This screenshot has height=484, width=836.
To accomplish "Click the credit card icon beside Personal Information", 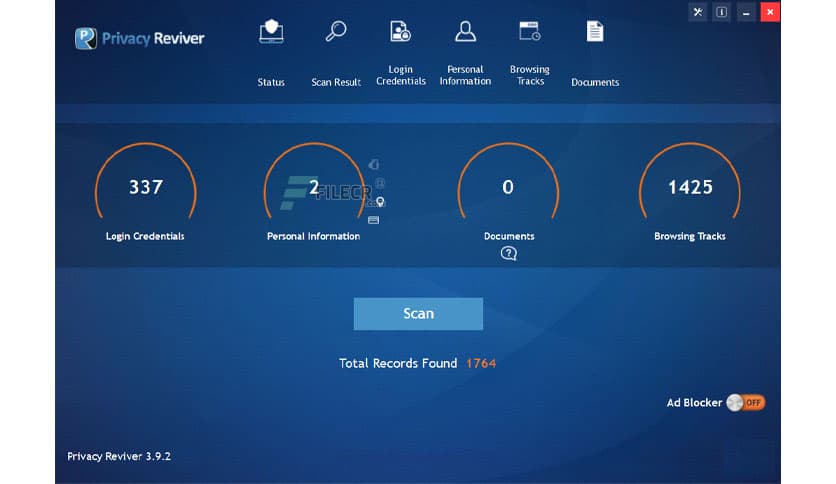I will [x=373, y=220].
